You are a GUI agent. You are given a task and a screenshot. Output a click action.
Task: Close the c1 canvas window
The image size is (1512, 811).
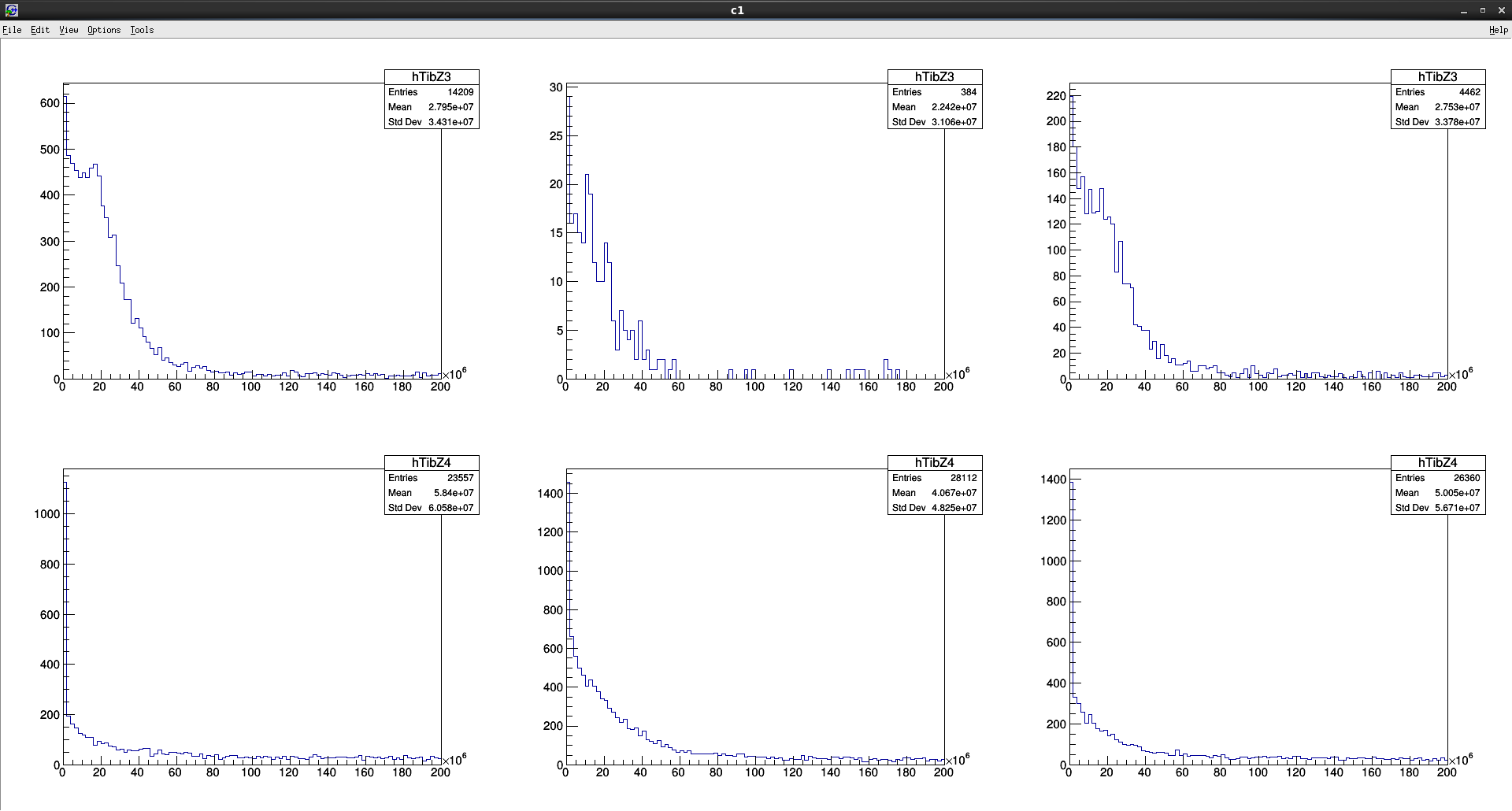click(1501, 10)
